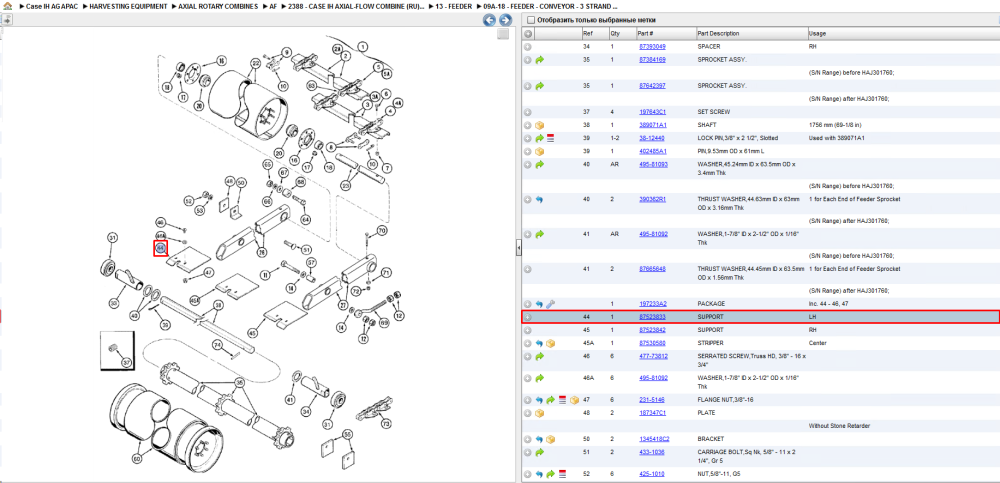Click the pin icon above the diagram
This screenshot has width=1000, height=483.
pyautogui.click(x=7, y=20)
